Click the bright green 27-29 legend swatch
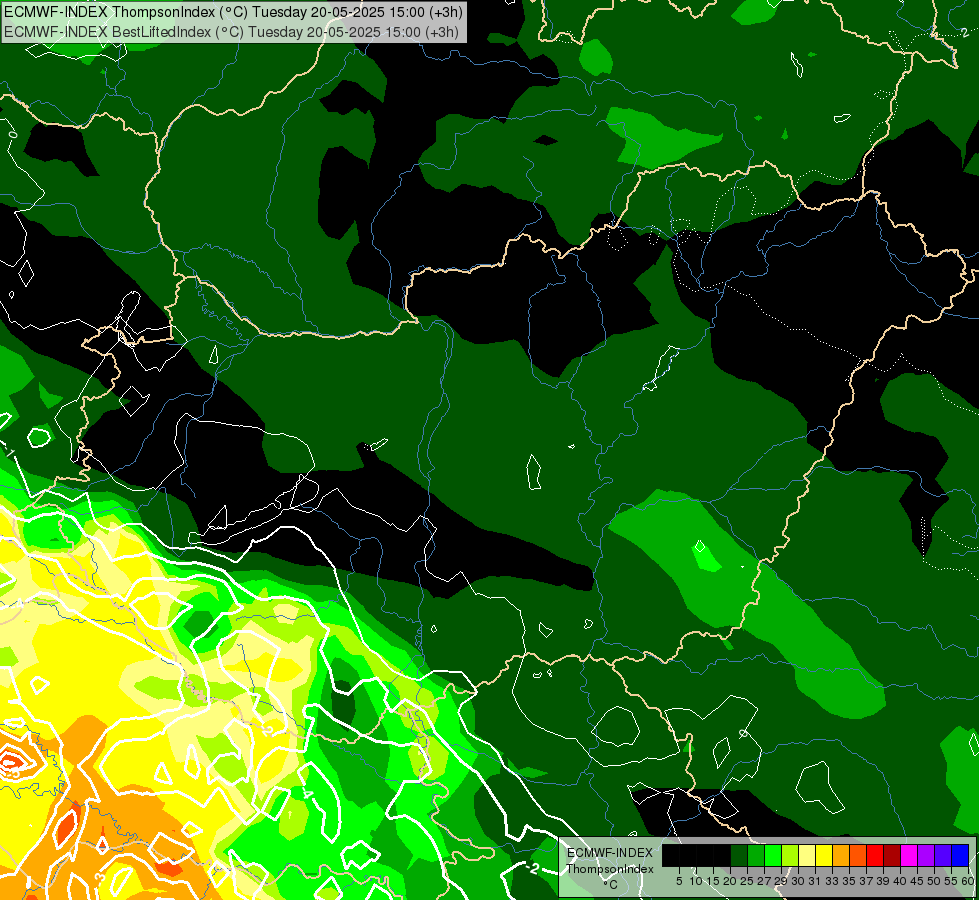Viewport: 979px width, 900px height. 773,855
